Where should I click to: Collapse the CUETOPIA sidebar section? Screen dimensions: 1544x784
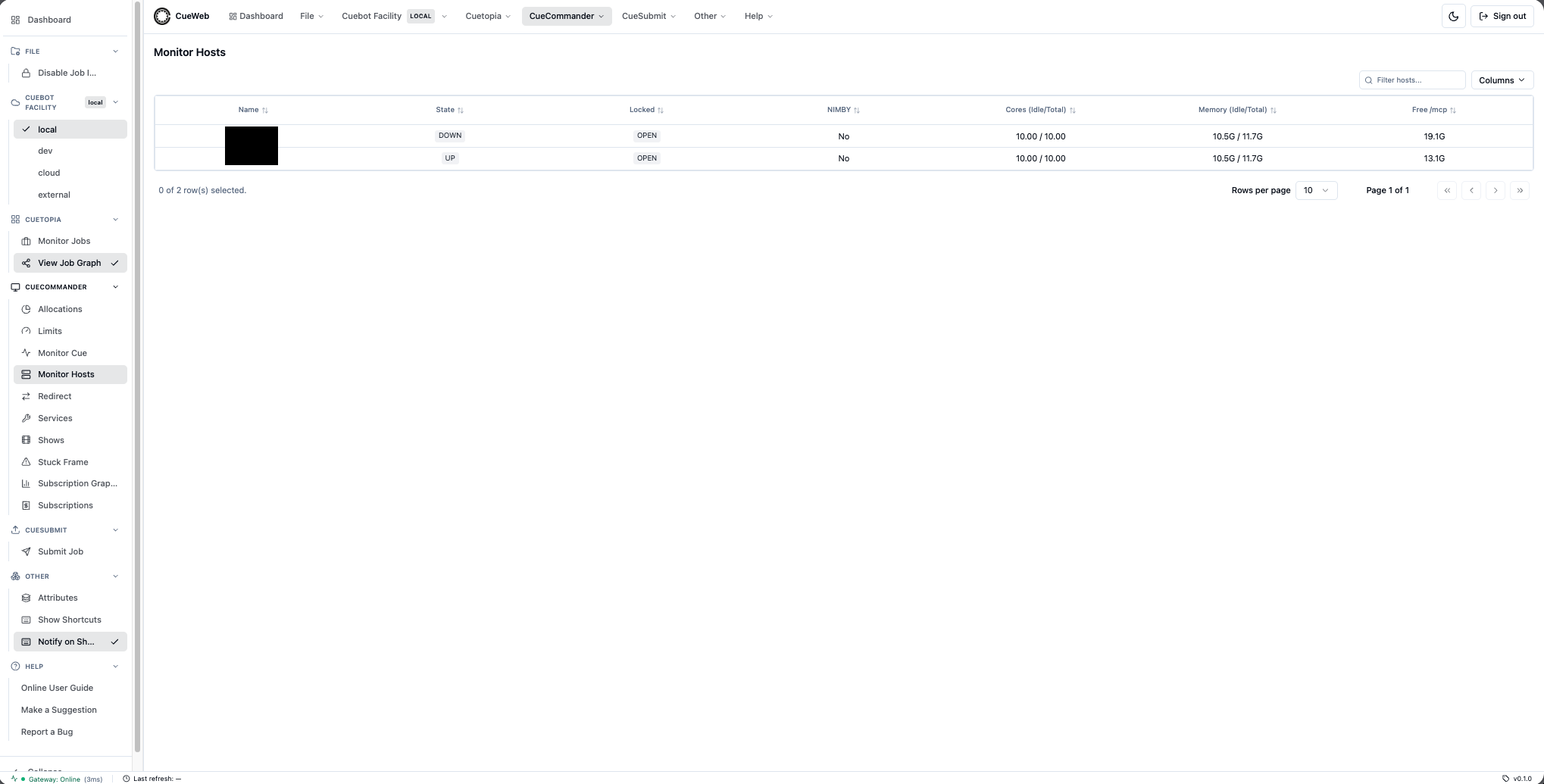pyautogui.click(x=115, y=220)
